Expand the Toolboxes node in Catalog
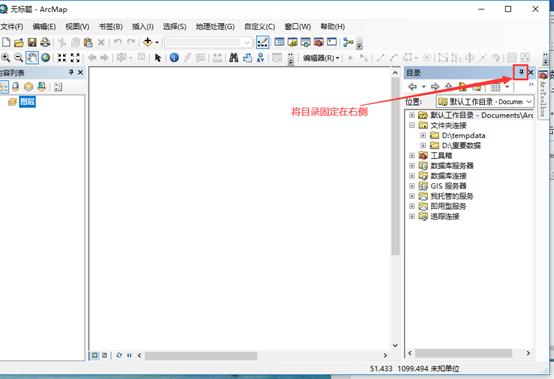 click(412, 155)
